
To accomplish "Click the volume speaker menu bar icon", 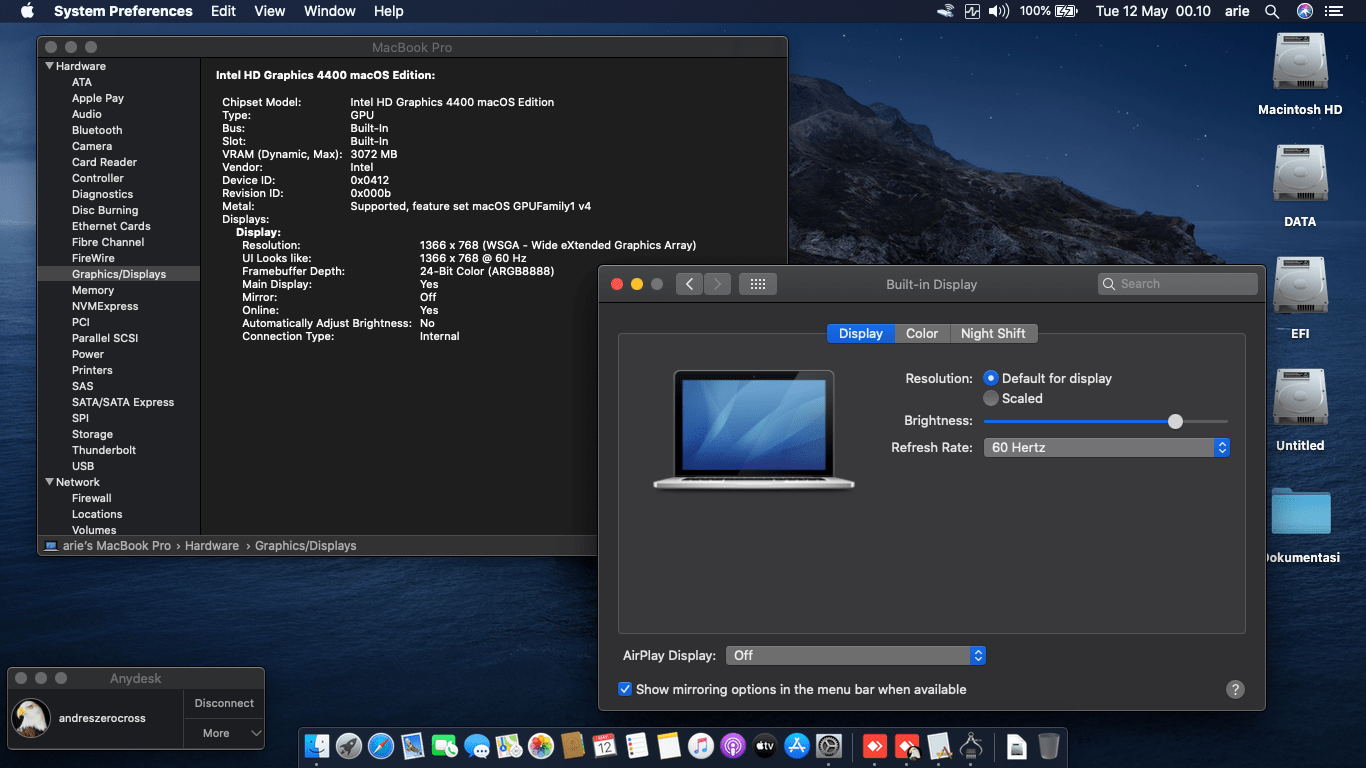I will (x=998, y=11).
